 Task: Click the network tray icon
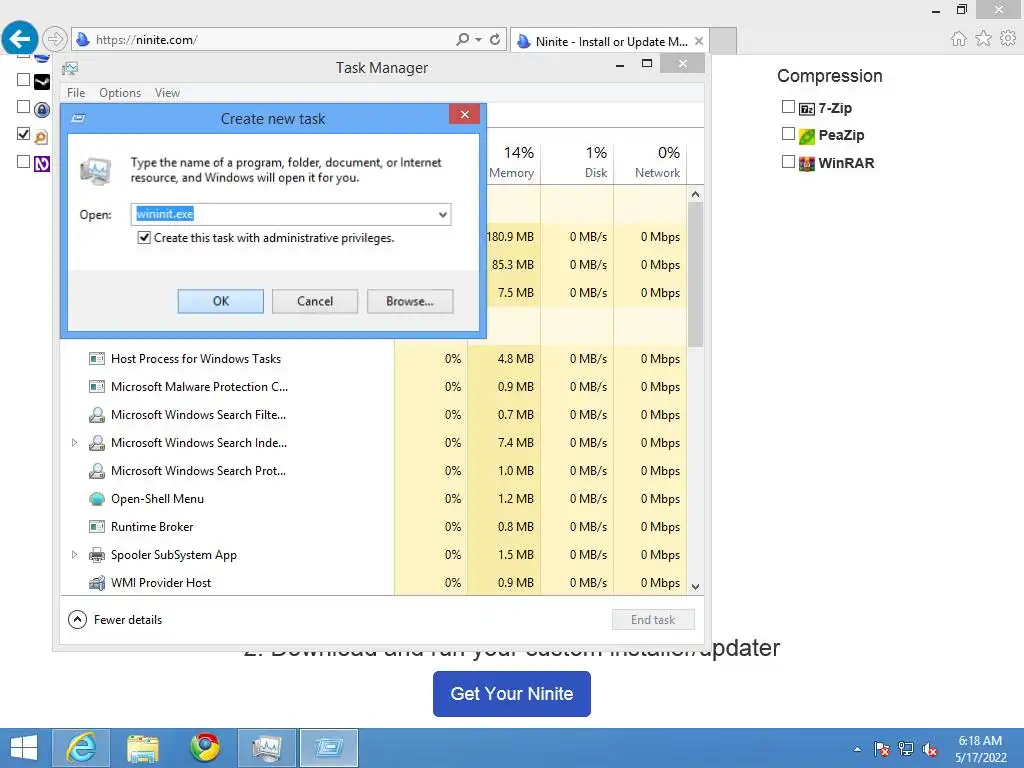(906, 748)
